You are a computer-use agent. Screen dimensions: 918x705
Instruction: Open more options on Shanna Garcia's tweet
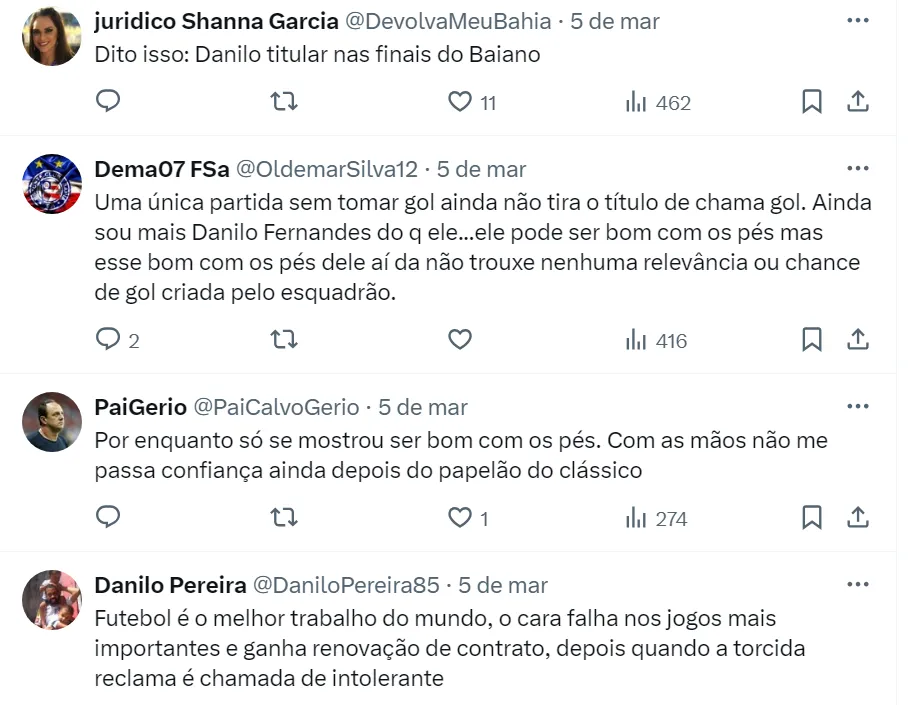[858, 21]
